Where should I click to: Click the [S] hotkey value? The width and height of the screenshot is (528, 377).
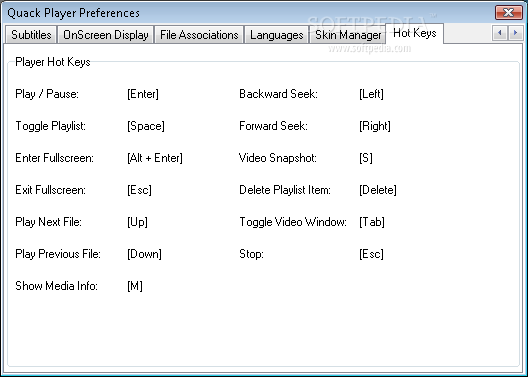click(366, 158)
